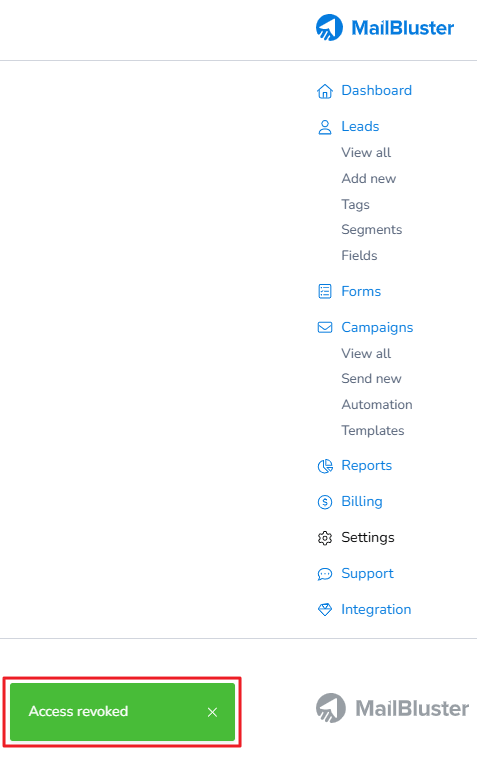
Task: Click the MailBluster logo at top
Action: (x=385, y=28)
